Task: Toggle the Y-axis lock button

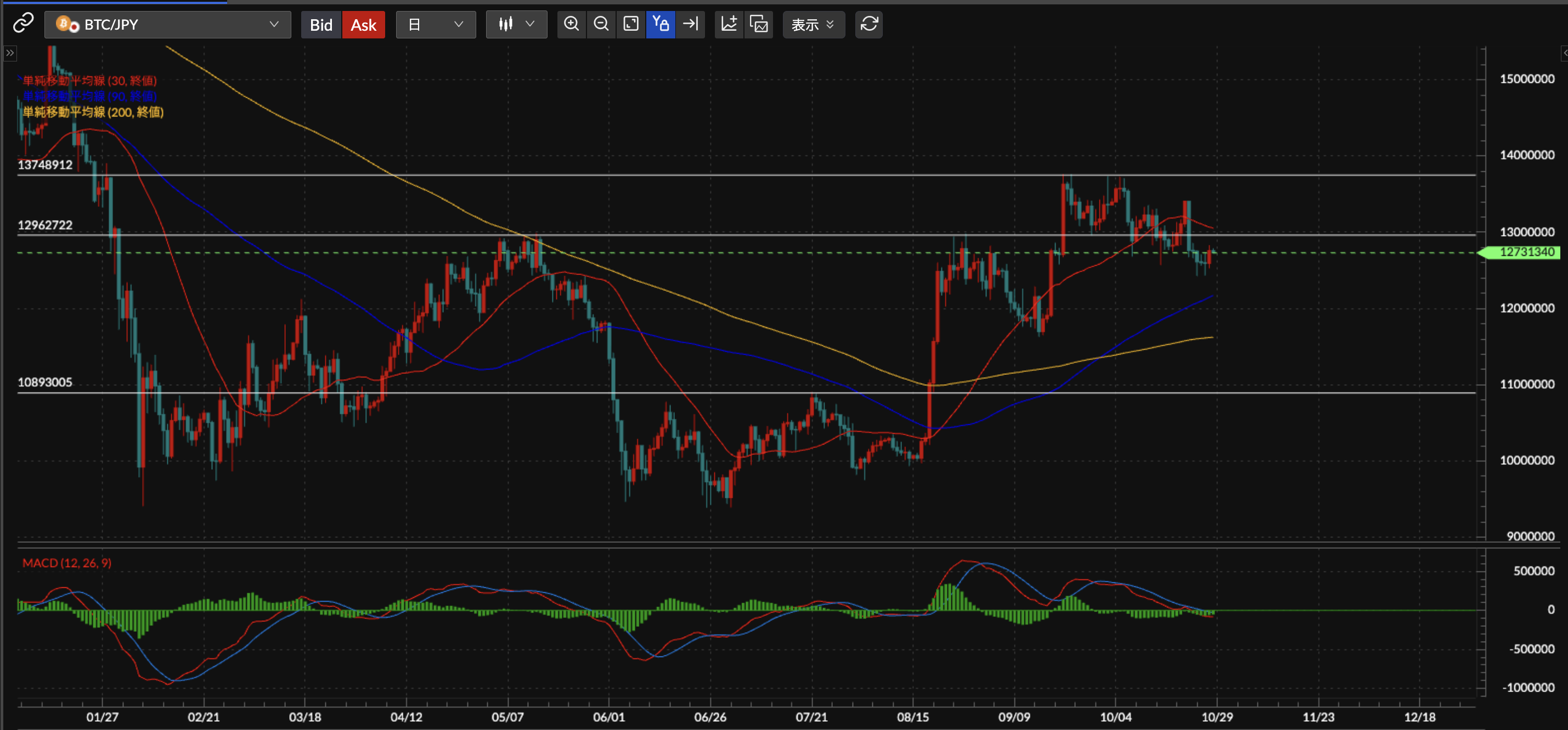Action: 661,24
